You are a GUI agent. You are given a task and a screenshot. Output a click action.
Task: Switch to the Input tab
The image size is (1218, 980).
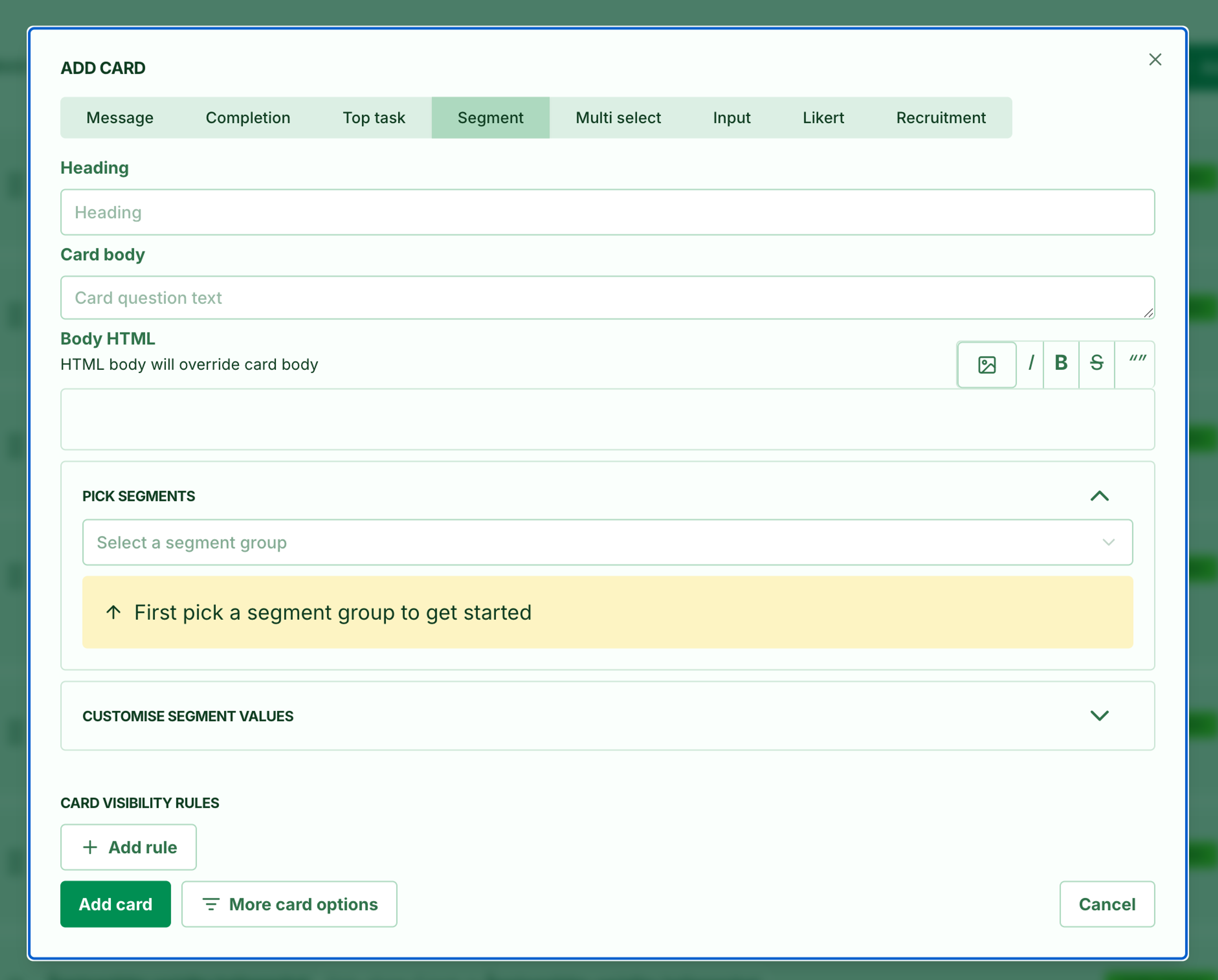pos(731,118)
